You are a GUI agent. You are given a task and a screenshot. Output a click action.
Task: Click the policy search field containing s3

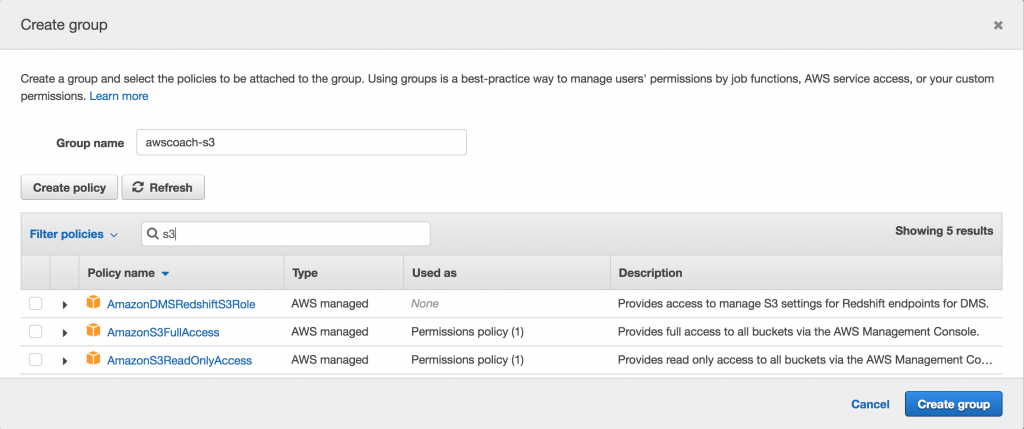[285, 234]
